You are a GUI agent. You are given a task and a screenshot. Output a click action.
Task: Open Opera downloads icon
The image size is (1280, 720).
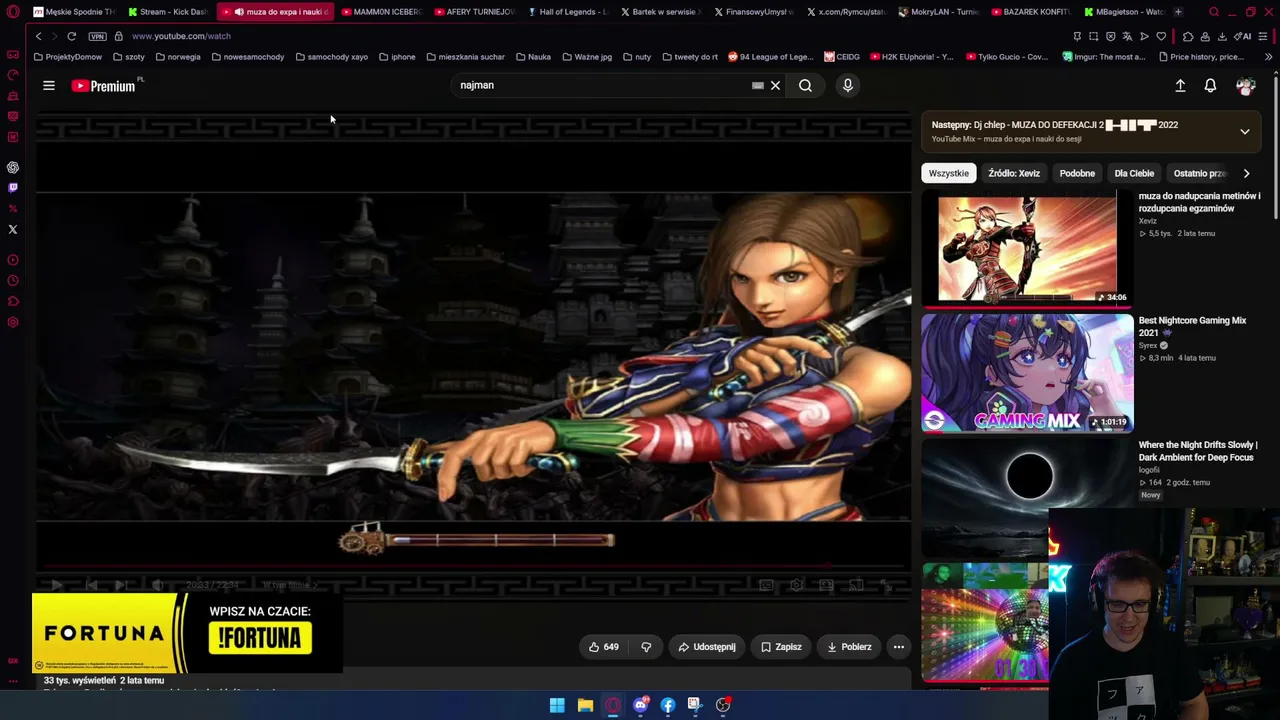[1222, 36]
